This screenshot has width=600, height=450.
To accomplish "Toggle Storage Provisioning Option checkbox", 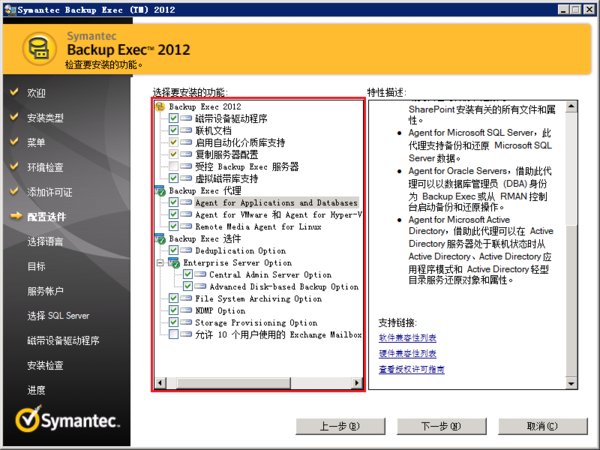I will [x=173, y=322].
